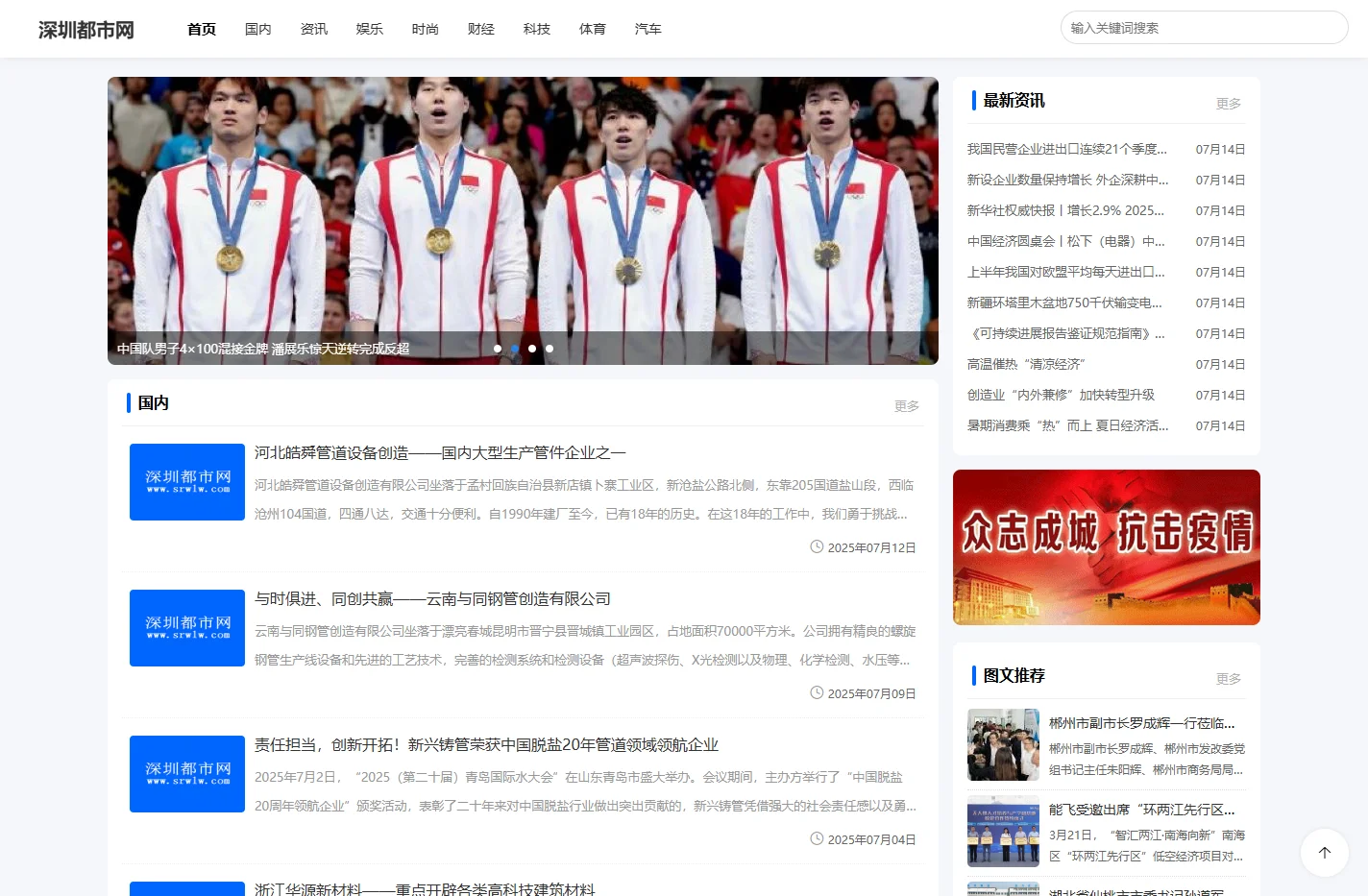Click 更多 in the 最新资讯 panel

[1229, 103]
